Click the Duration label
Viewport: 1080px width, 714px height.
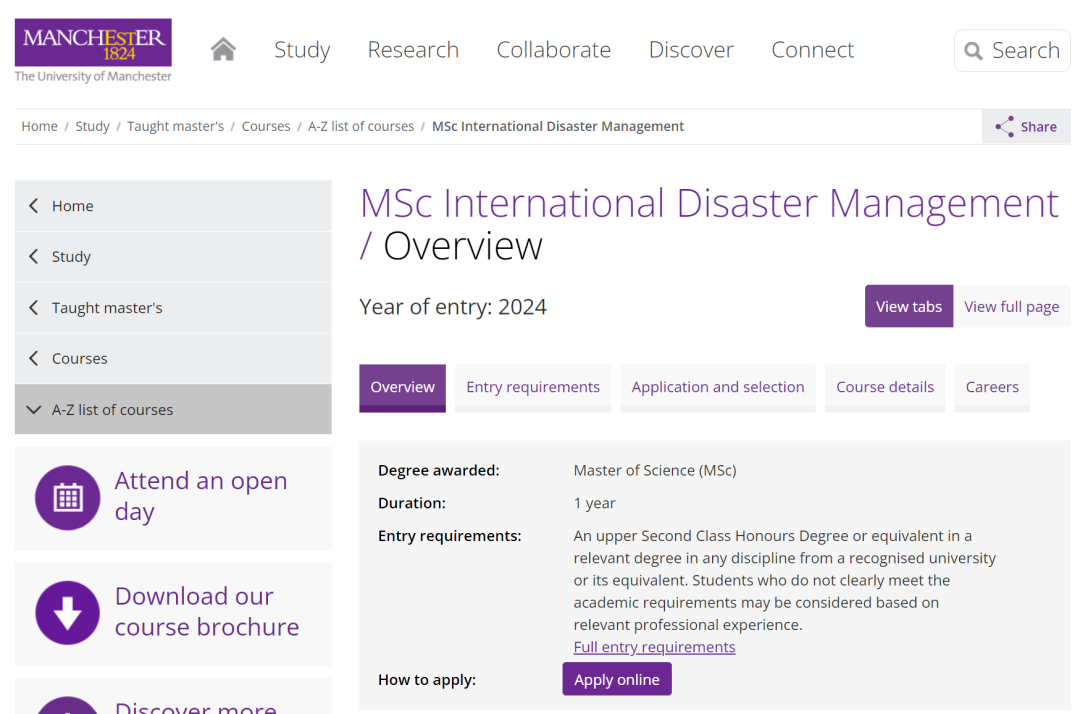412,503
